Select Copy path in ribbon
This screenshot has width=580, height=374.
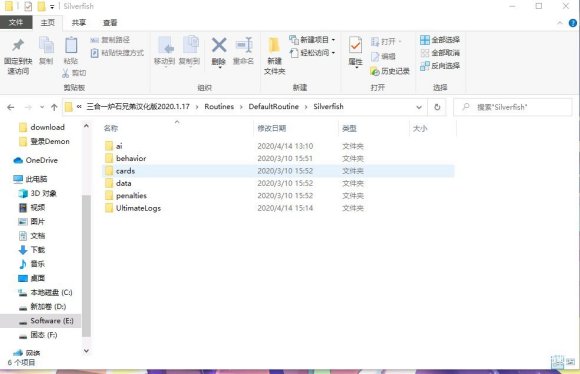[x=110, y=40]
